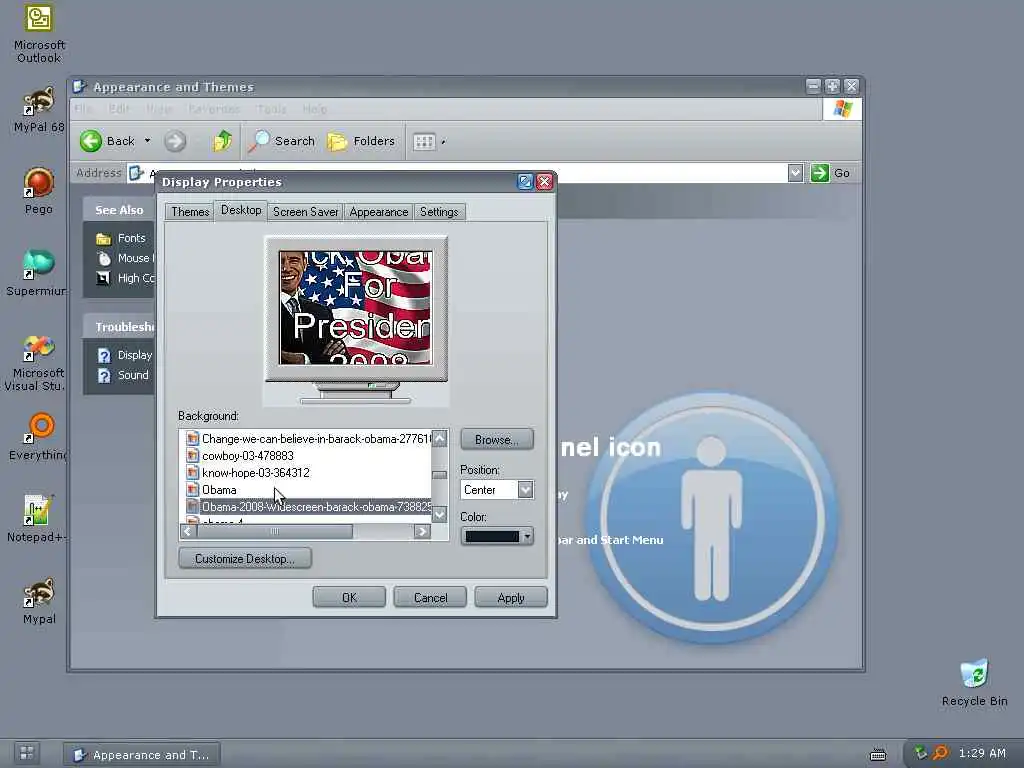
Task: Launch Notepad++ desktop shortcut
Action: (x=37, y=519)
